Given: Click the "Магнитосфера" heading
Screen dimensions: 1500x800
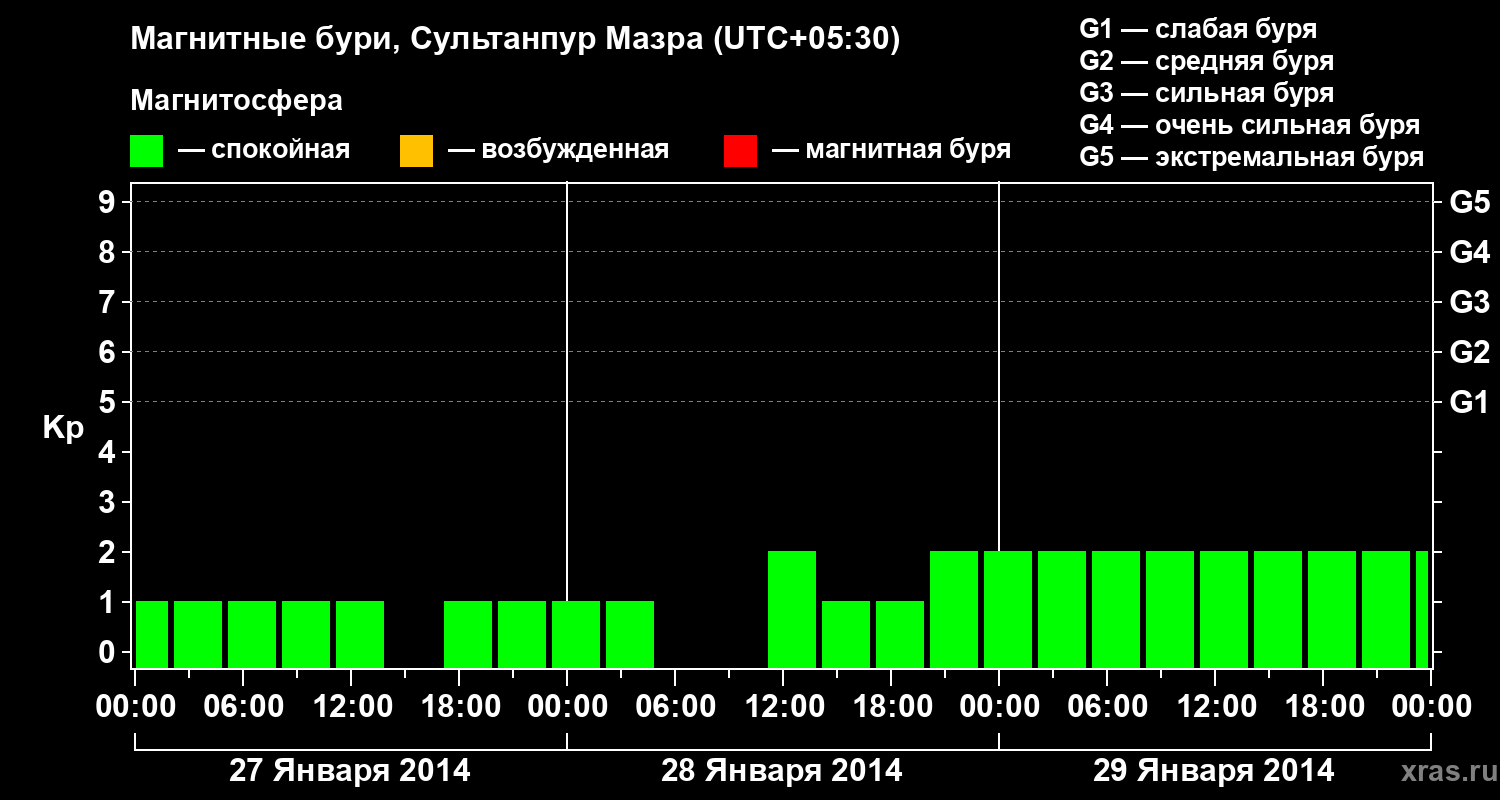Looking at the screenshot, I should click(237, 101).
